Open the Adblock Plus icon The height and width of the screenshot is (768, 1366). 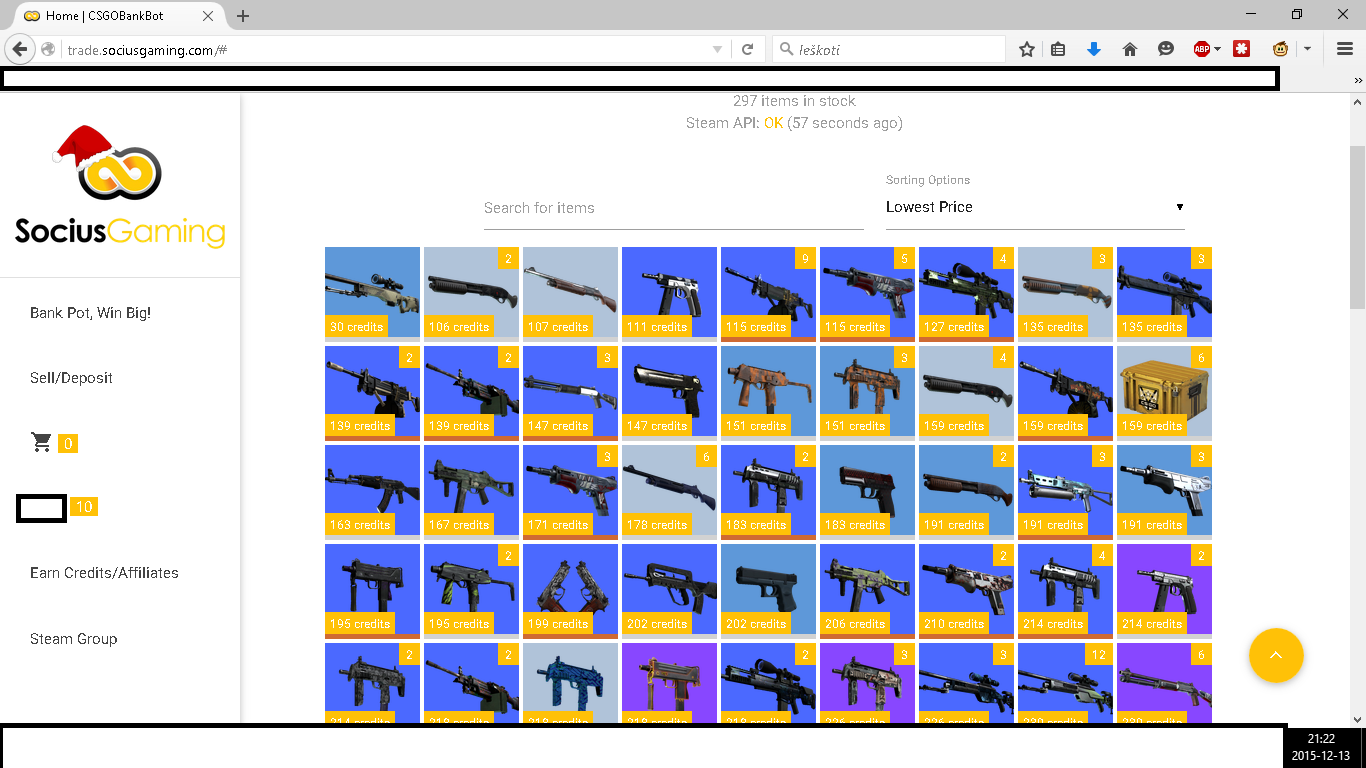click(x=1201, y=49)
